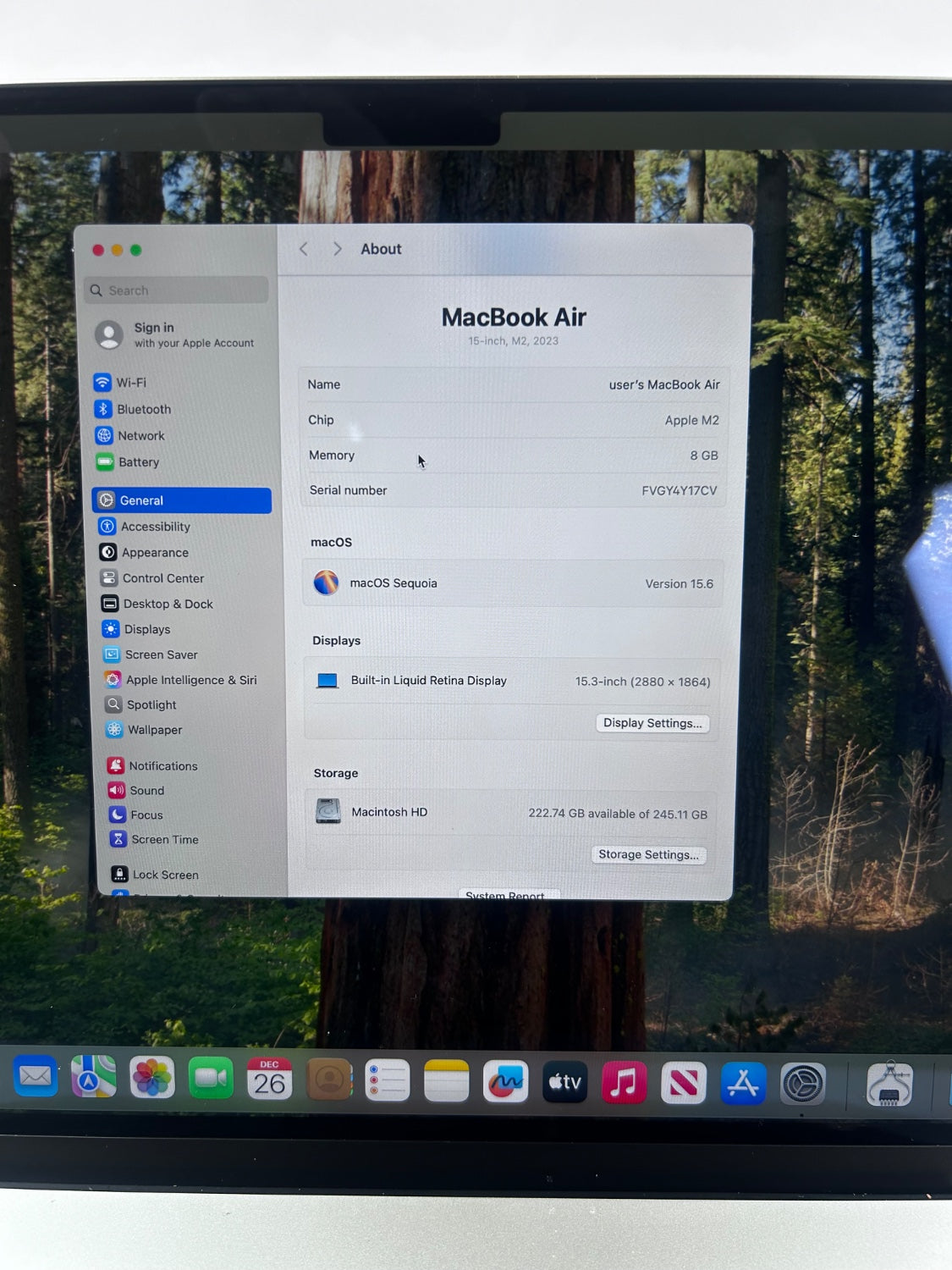952x1270 pixels.
Task: Open the App Store from the Dock
Action: click(x=742, y=1083)
